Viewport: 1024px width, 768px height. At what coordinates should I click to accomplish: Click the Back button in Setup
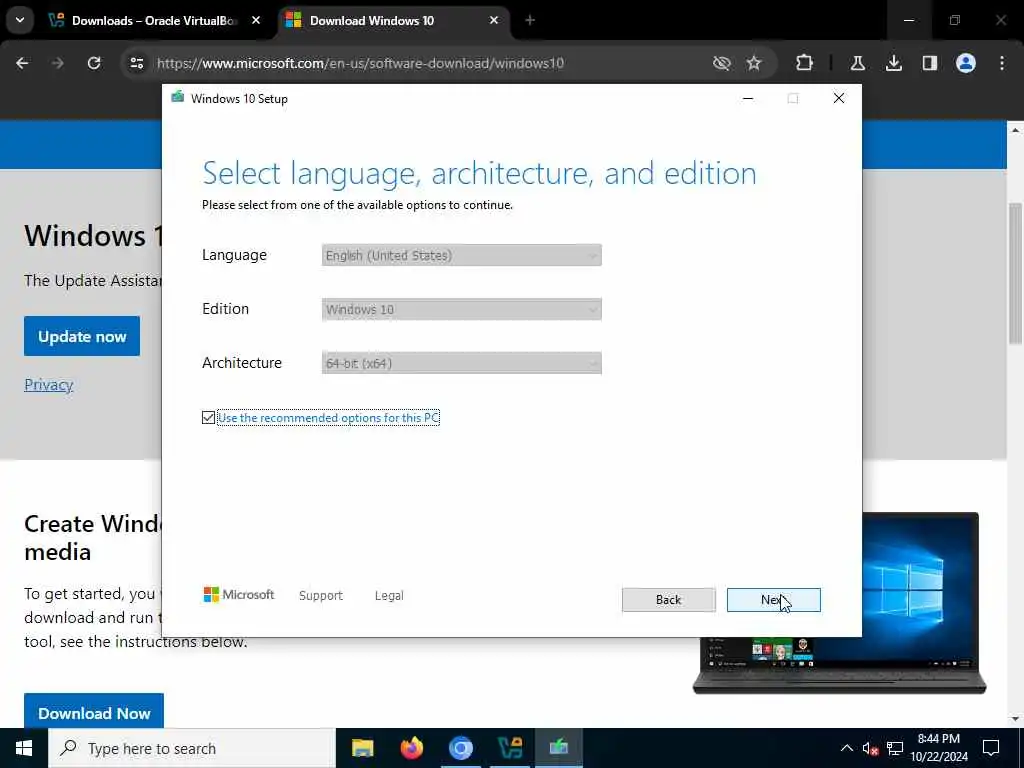pyautogui.click(x=668, y=600)
